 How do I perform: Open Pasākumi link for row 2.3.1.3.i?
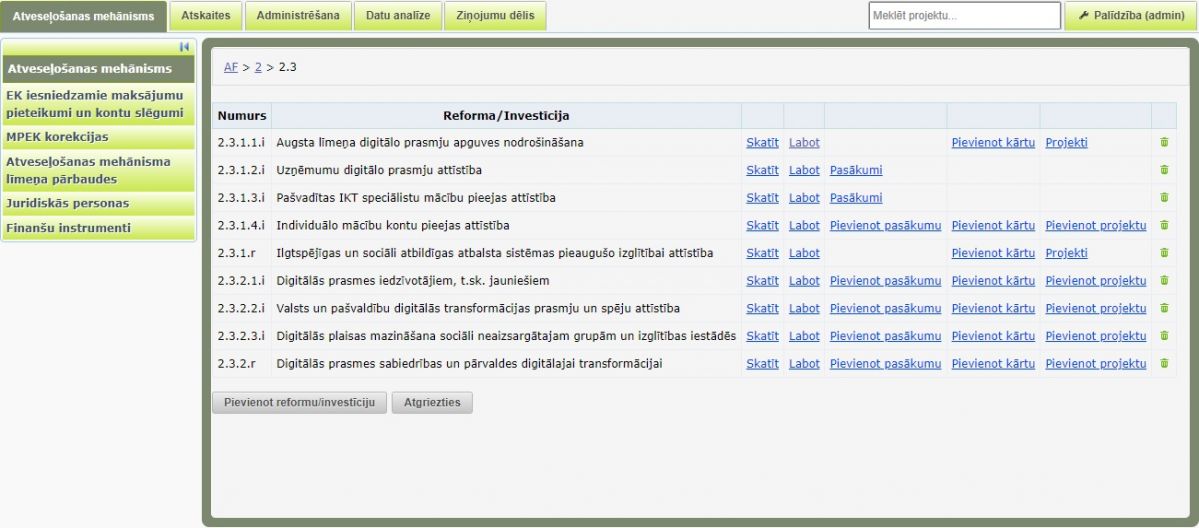[855, 198]
